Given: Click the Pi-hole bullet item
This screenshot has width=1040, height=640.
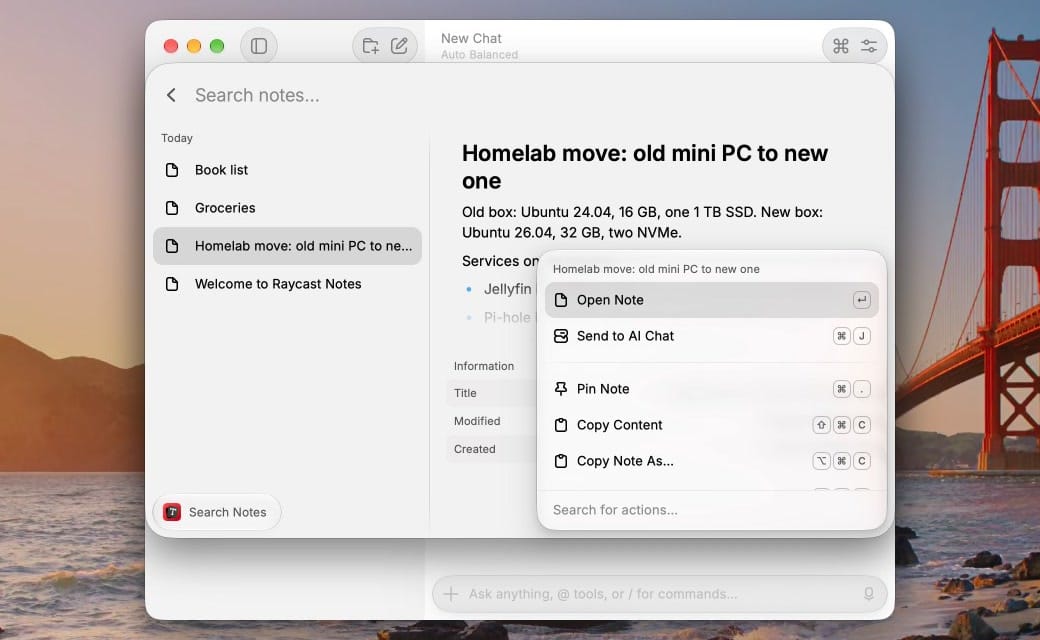Looking at the screenshot, I should [507, 318].
